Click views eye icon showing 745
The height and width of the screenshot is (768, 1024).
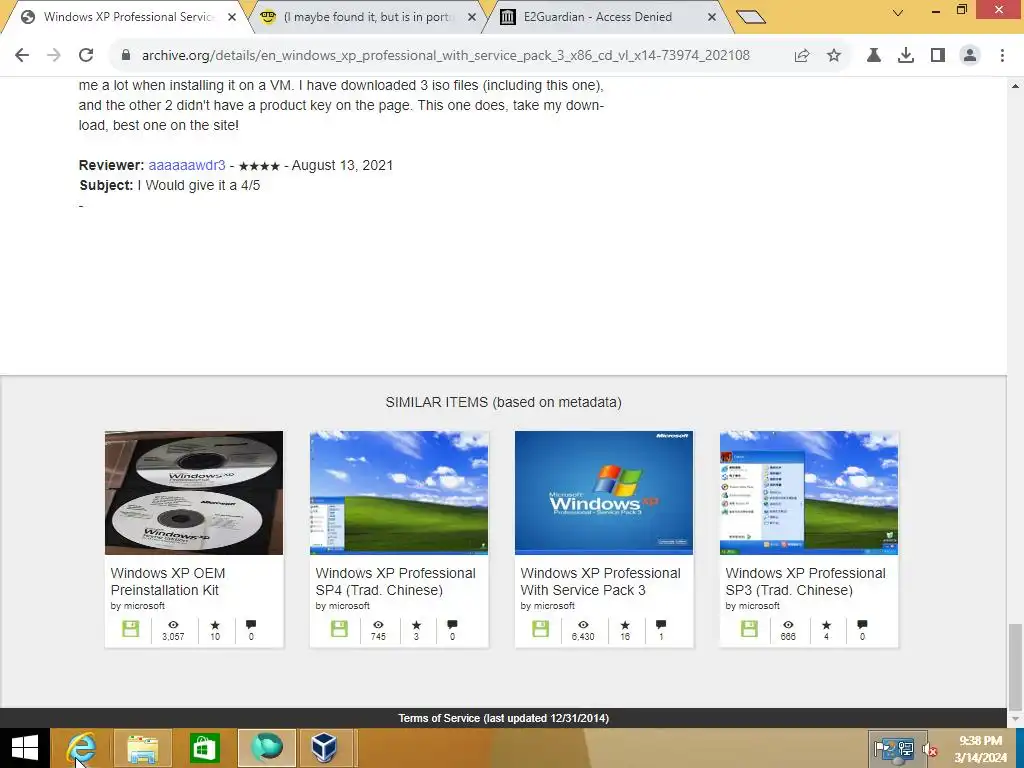click(x=378, y=625)
